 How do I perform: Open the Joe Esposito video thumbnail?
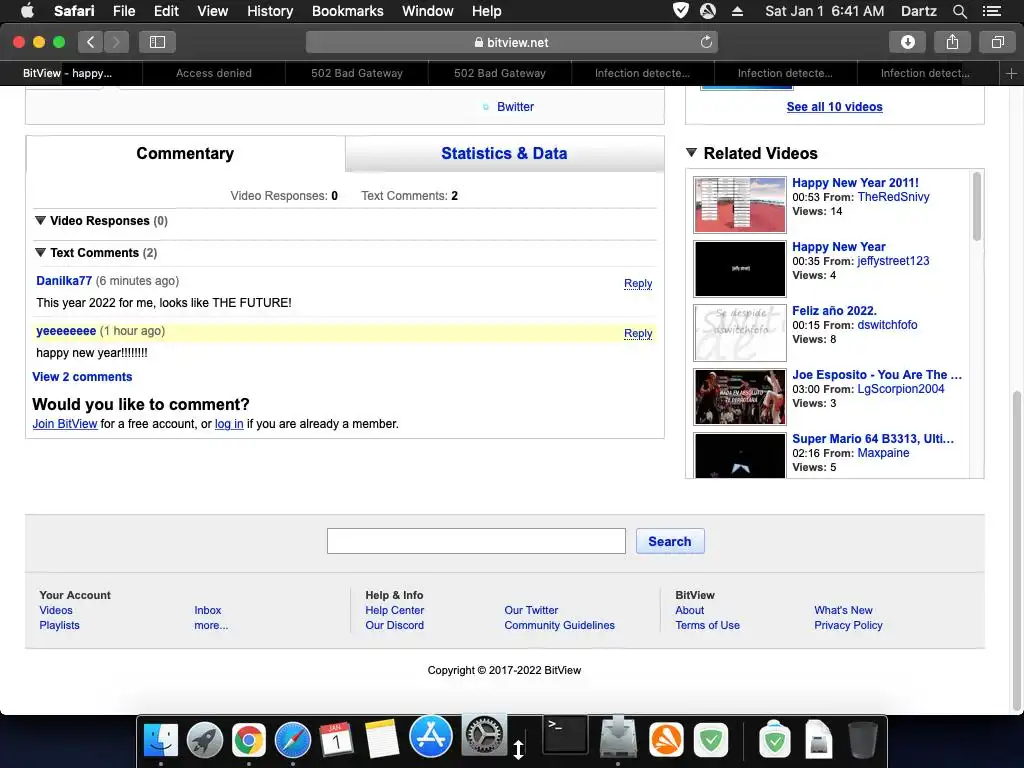click(740, 396)
